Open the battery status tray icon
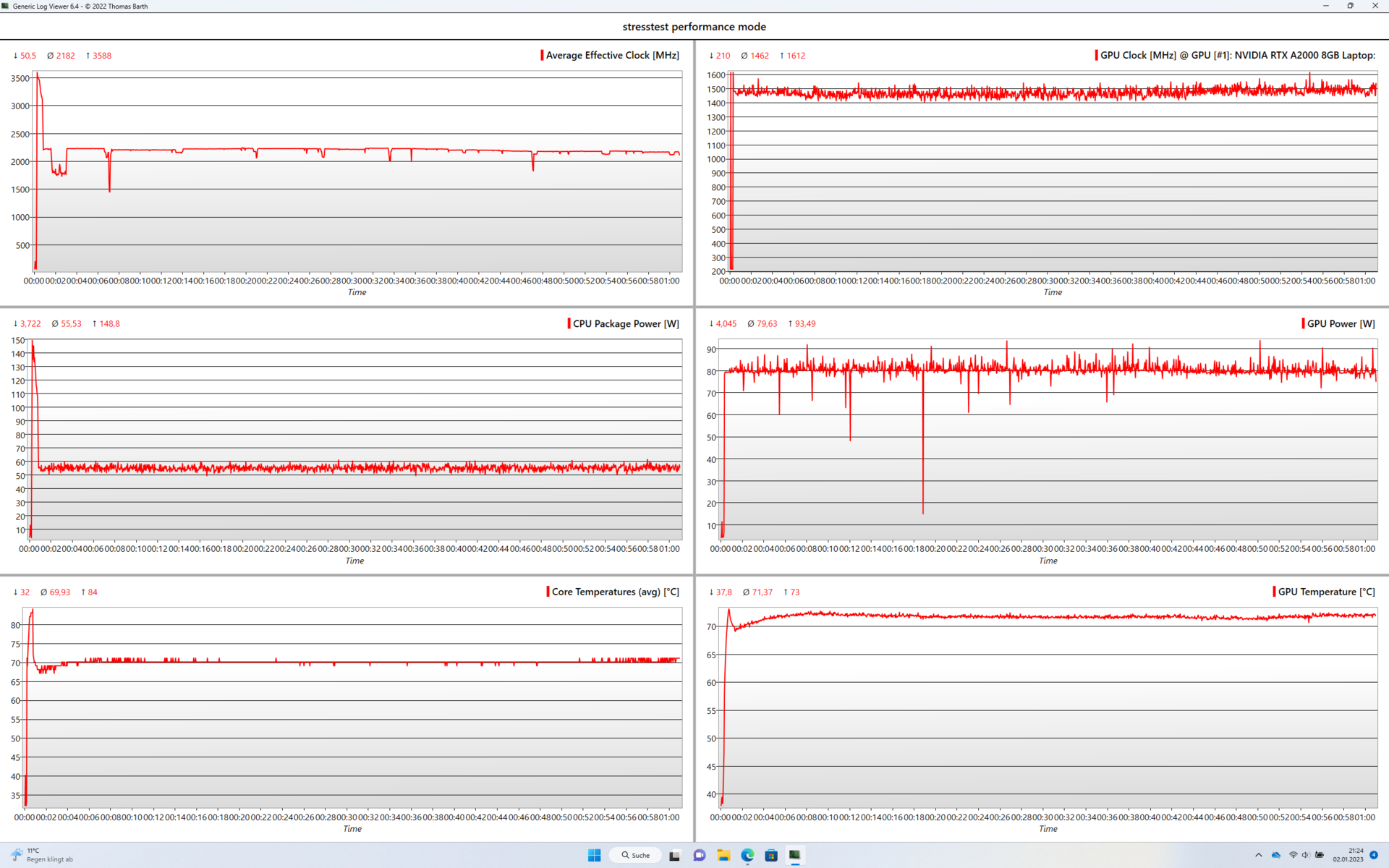The height and width of the screenshot is (868, 1389). point(1320,855)
